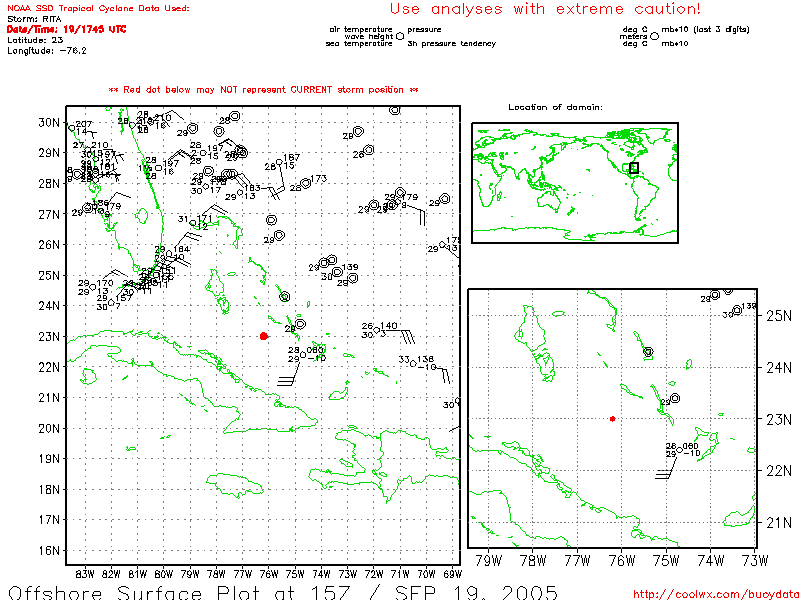Click station circle labeled 173 near 28N
Screen dimensions: 800x600
coord(306,183)
